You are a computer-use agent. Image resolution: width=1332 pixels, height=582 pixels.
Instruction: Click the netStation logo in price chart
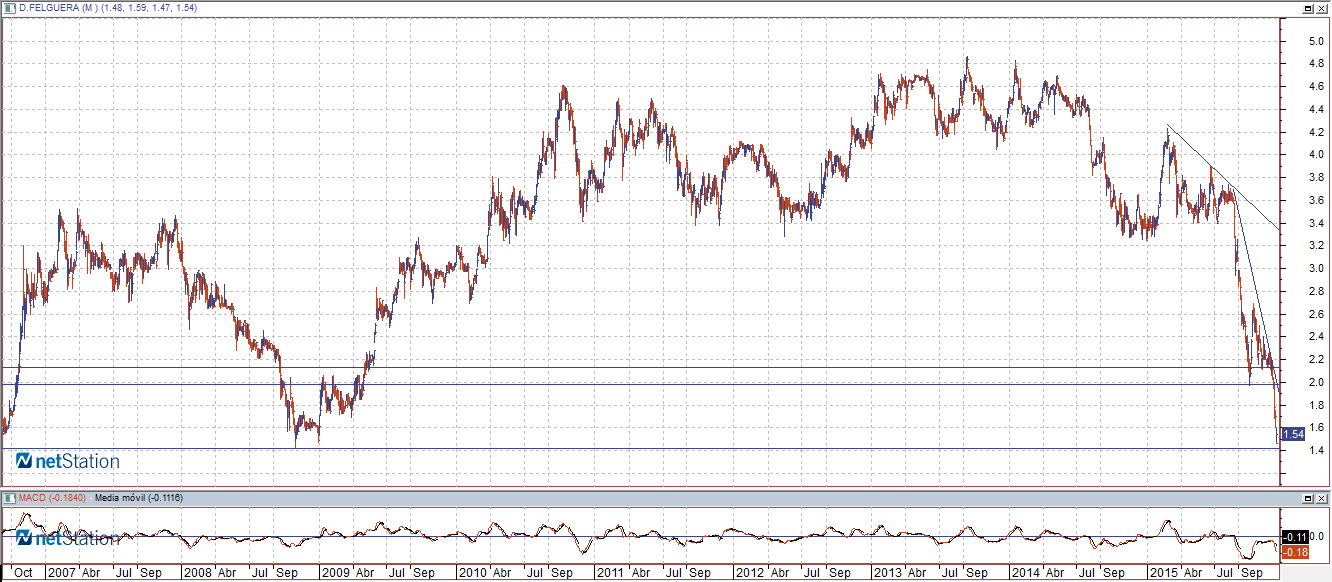(68, 461)
